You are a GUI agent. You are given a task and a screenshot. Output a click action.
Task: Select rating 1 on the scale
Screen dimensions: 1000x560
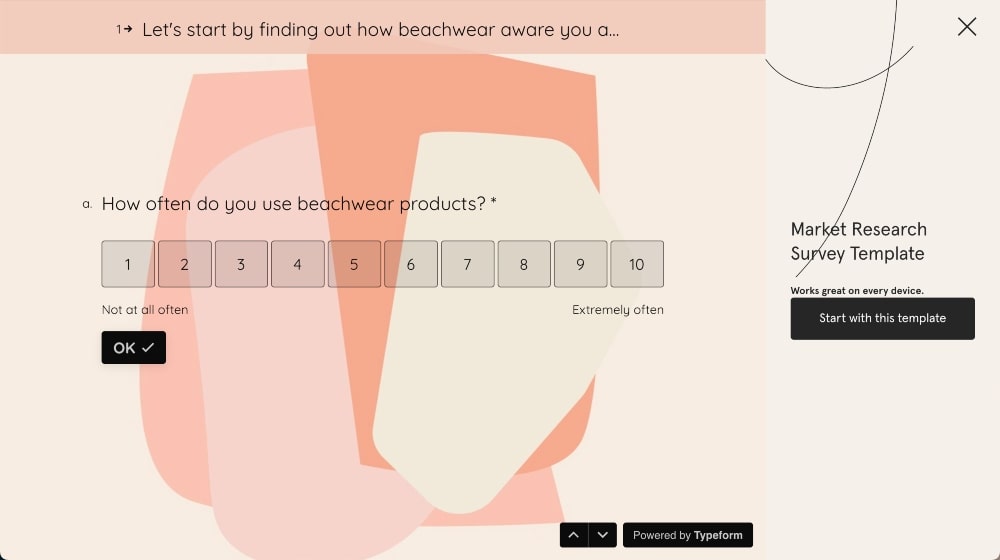tap(128, 264)
